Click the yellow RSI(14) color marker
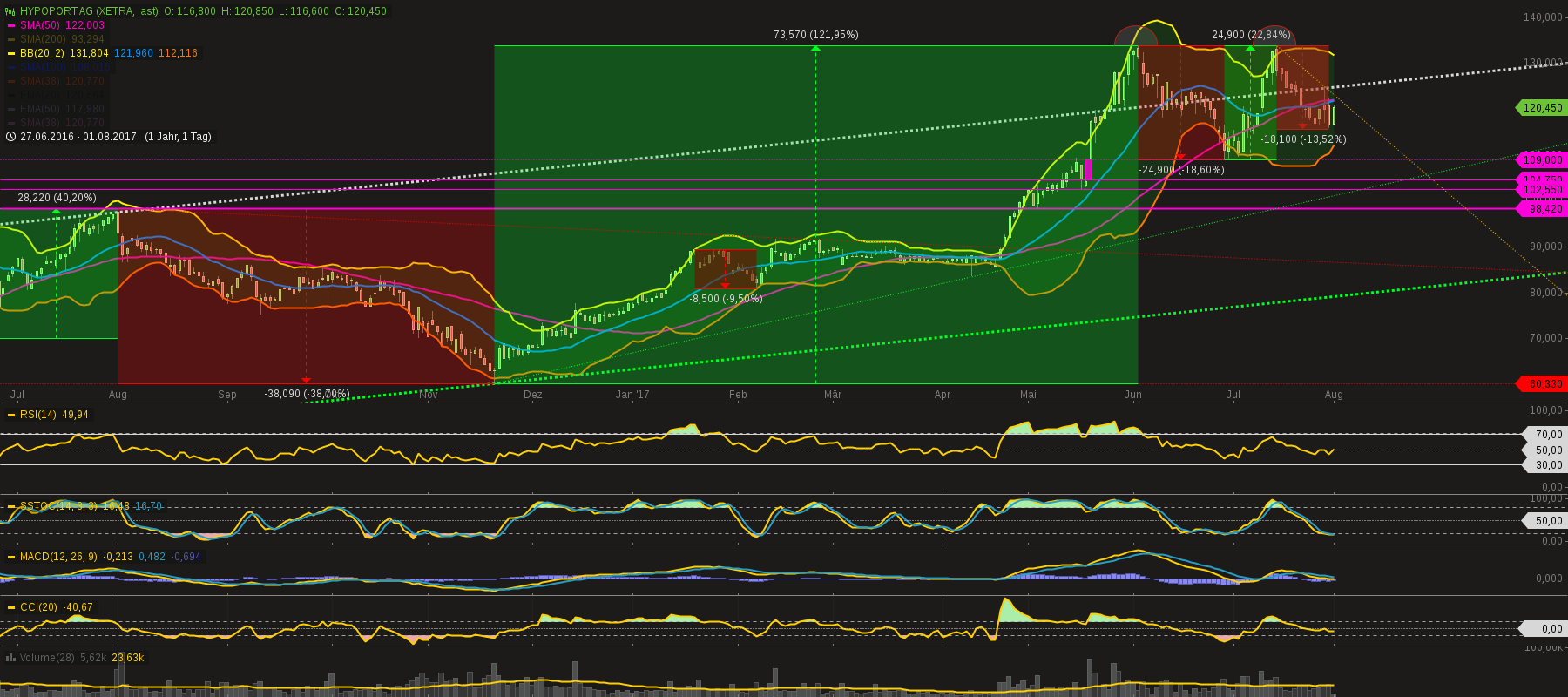Screen dimensions: 1568x697 (11, 415)
